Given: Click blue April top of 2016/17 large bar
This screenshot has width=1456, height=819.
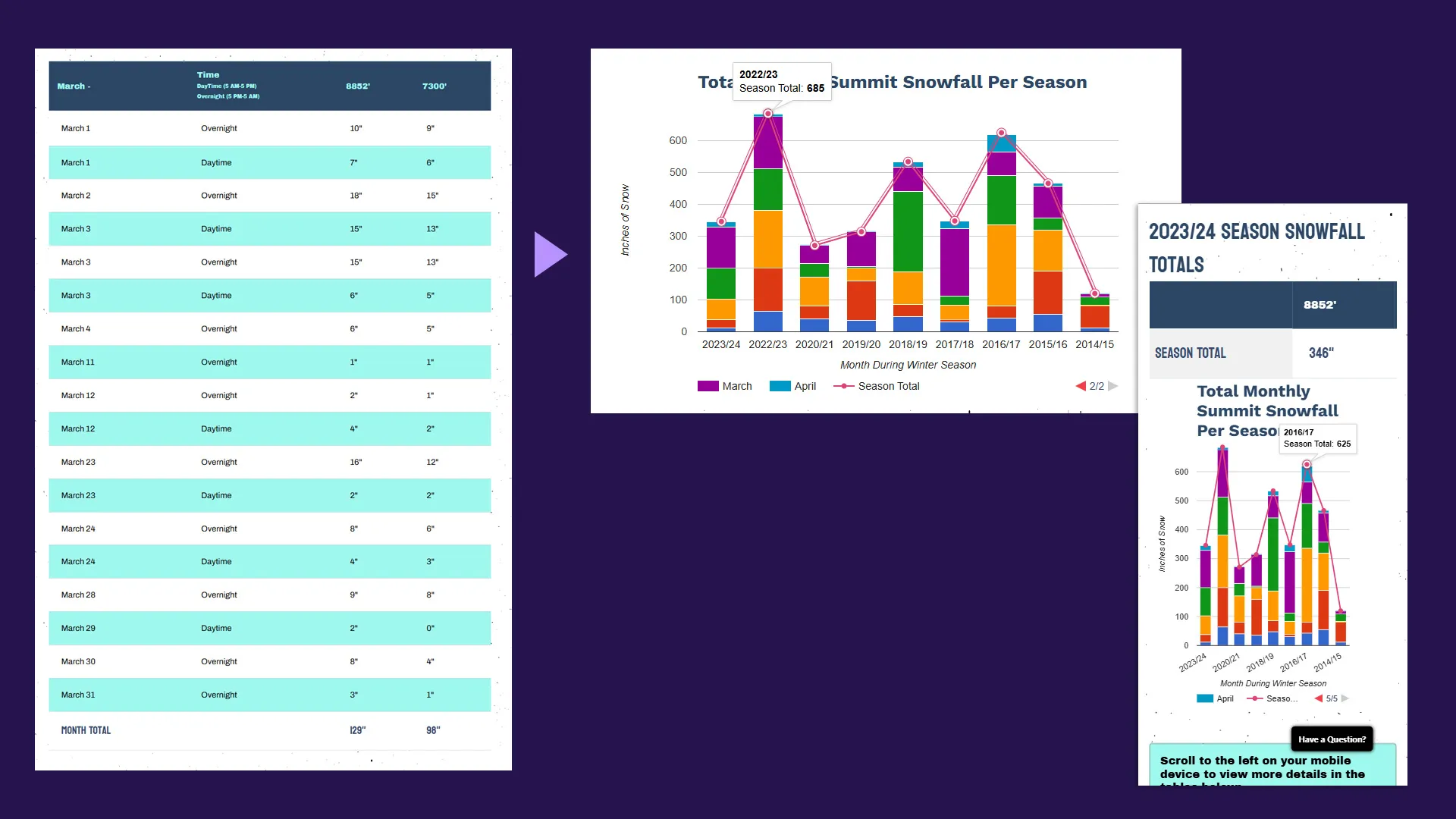Looking at the screenshot, I should coord(1002,143).
